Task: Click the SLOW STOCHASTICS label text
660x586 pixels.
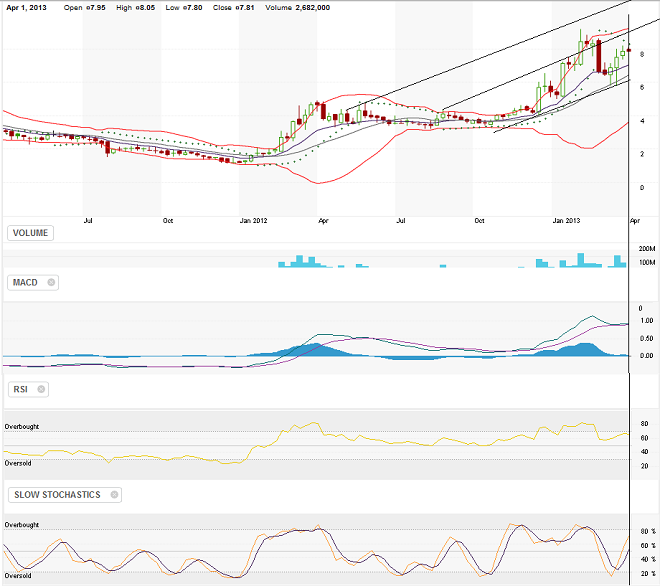Action: pos(56,494)
